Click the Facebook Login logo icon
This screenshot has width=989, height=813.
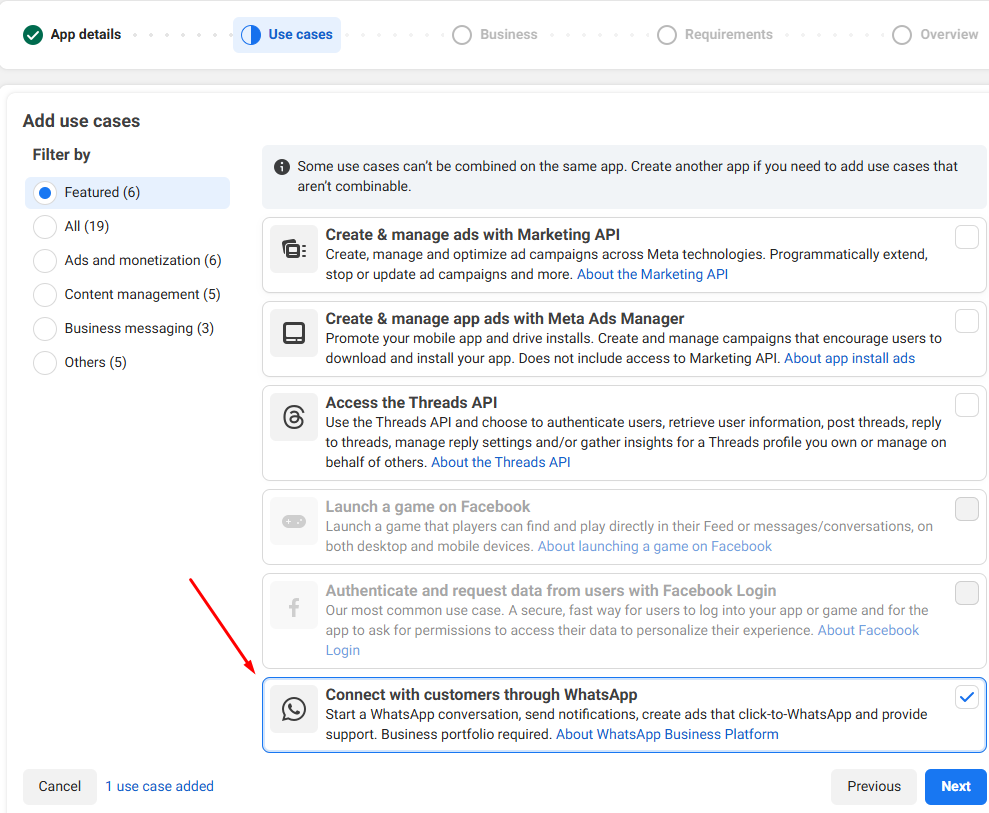(x=294, y=607)
